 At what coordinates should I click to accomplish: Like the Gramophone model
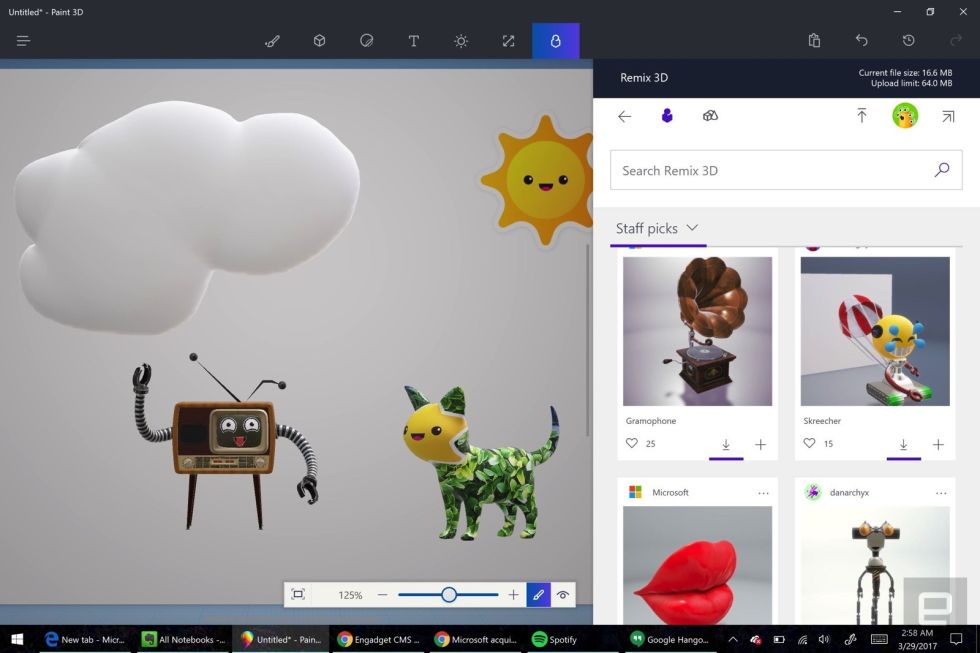point(632,443)
